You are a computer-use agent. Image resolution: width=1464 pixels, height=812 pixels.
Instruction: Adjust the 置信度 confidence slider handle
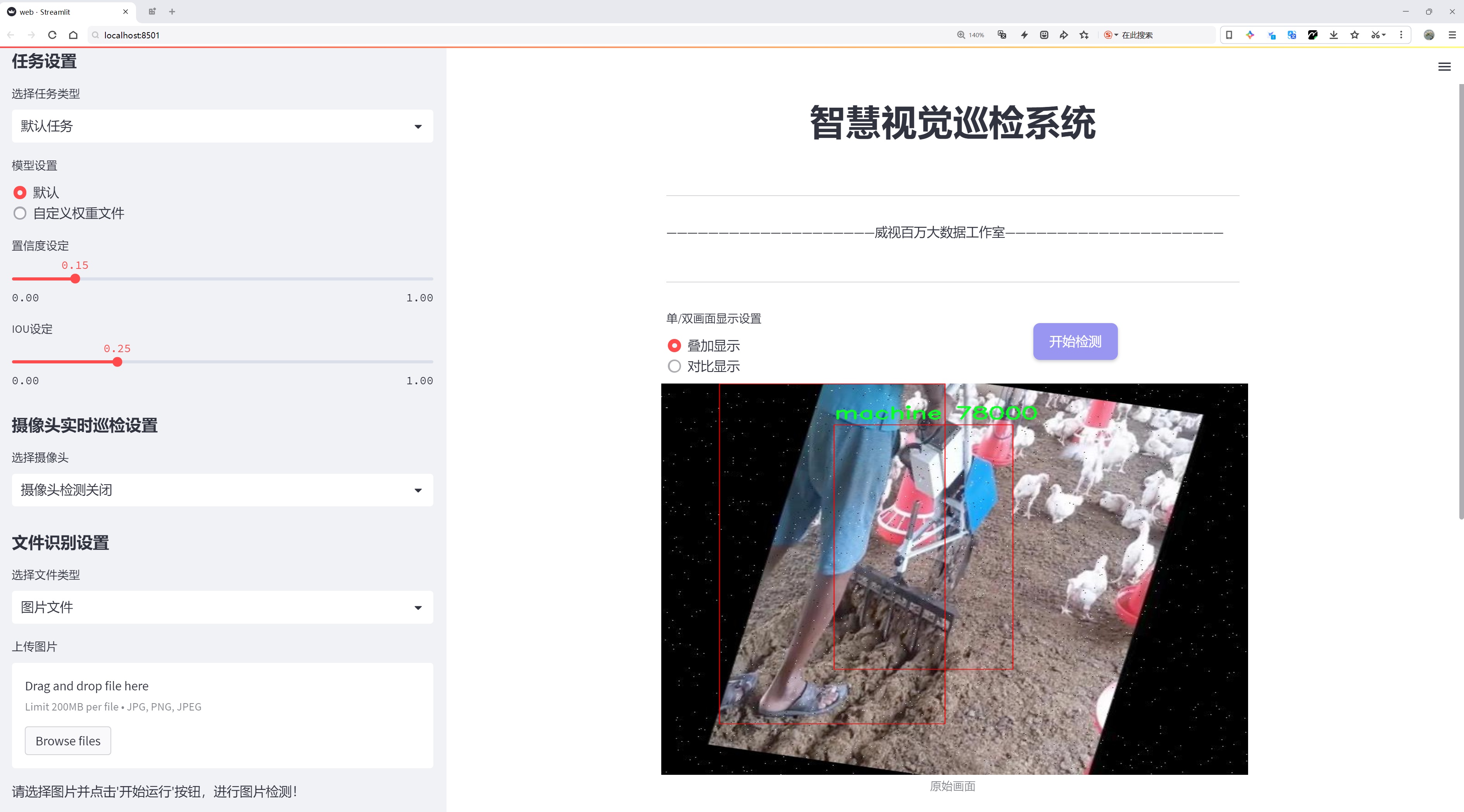coord(75,279)
